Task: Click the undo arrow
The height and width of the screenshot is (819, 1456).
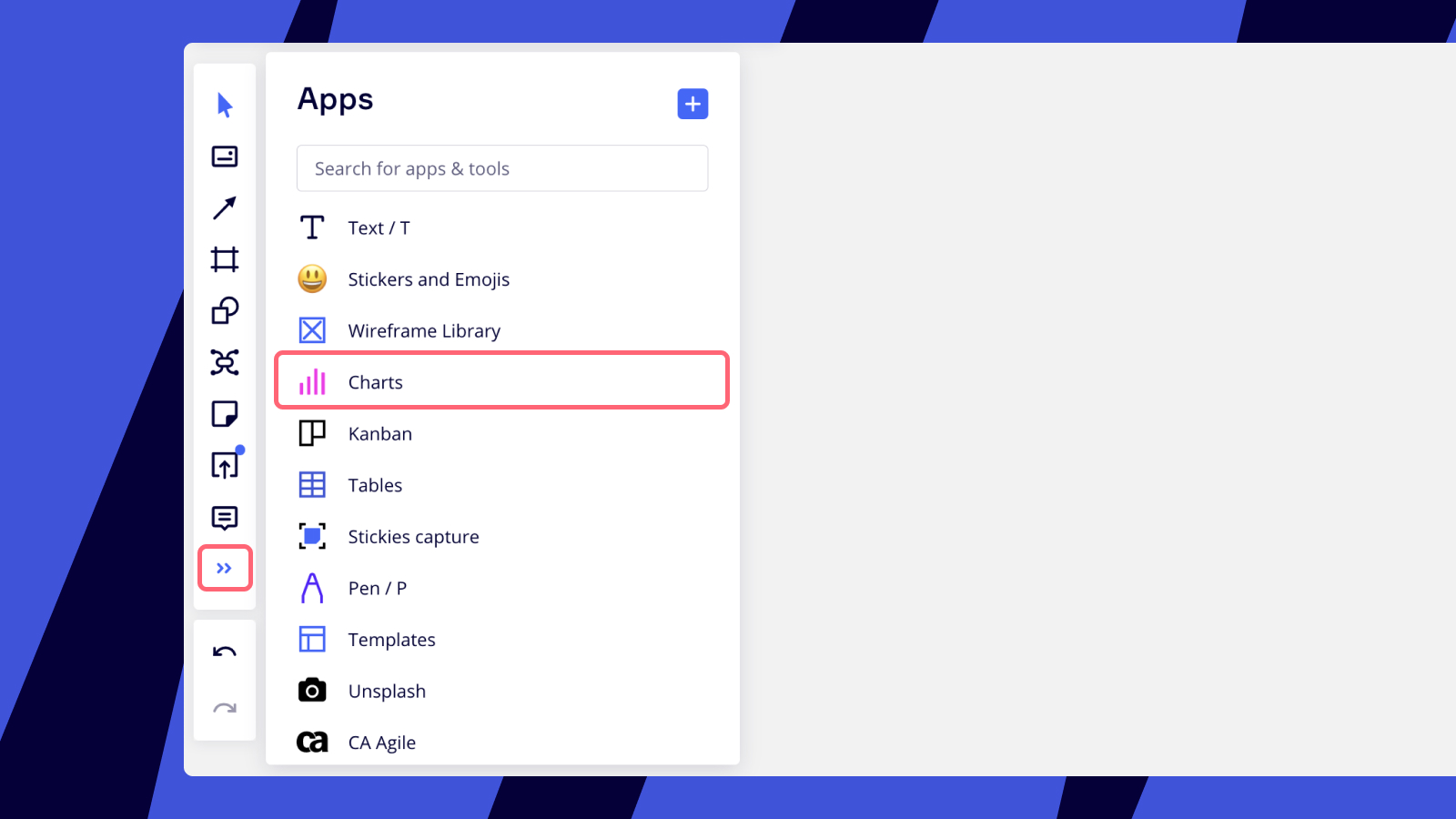Action: tap(225, 652)
